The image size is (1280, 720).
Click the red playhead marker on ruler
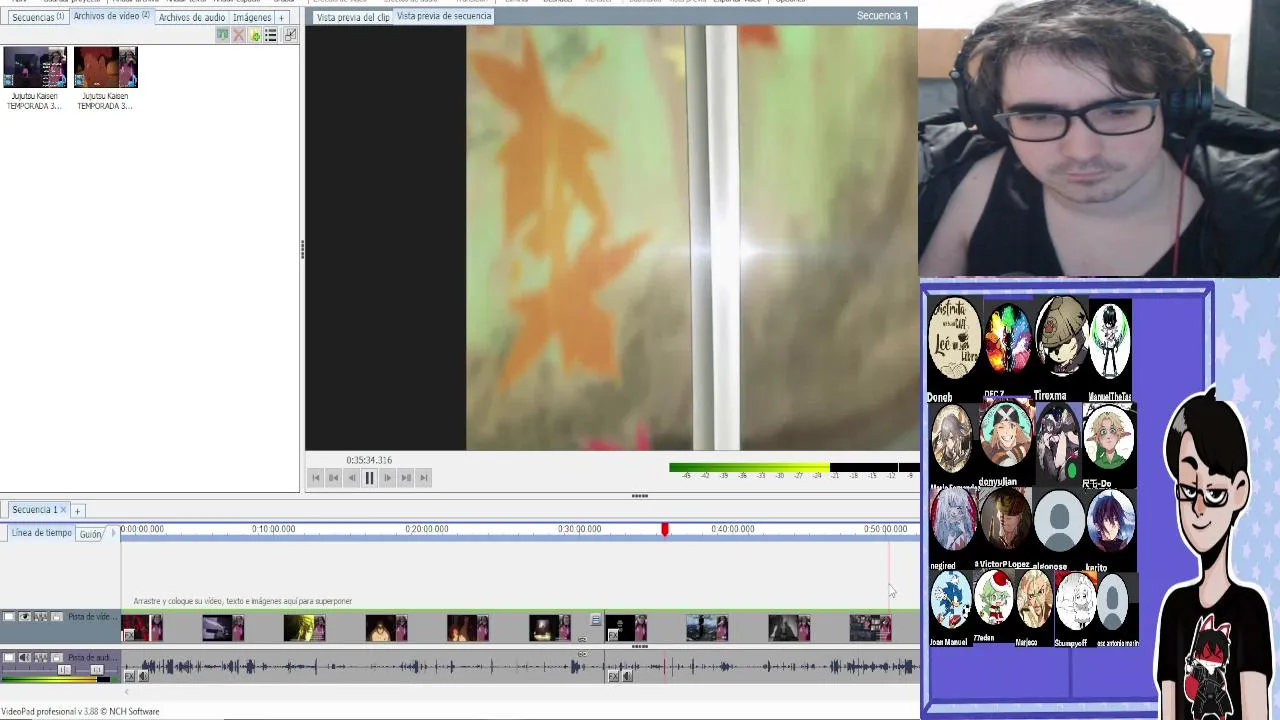(x=664, y=529)
